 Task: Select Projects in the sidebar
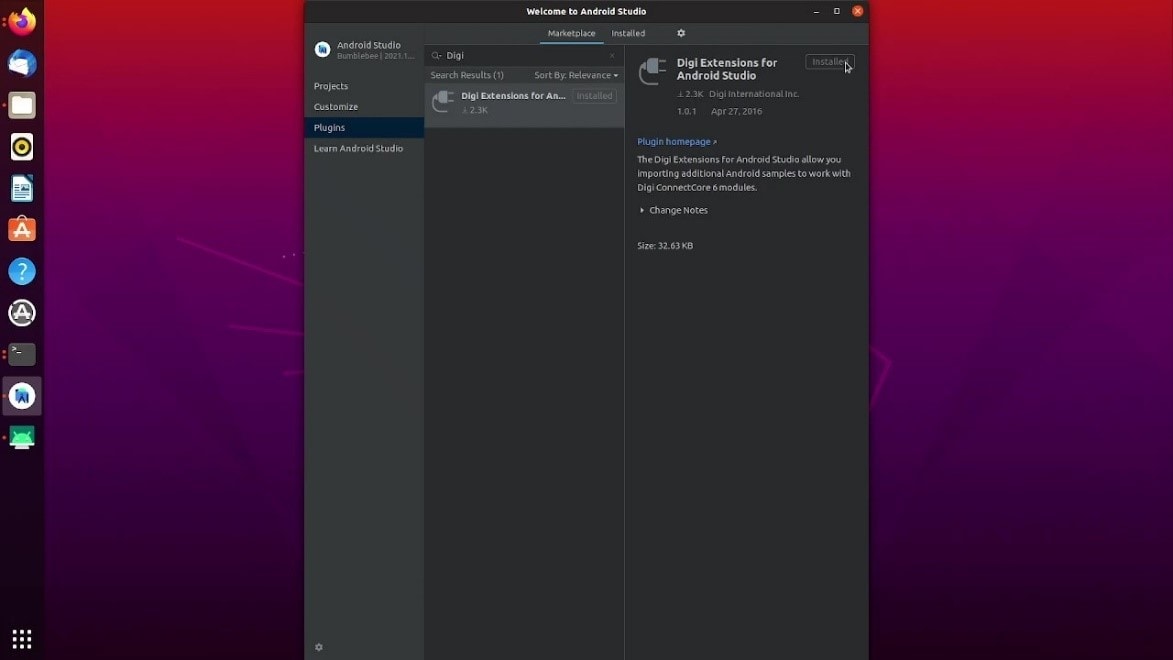pyautogui.click(x=331, y=86)
